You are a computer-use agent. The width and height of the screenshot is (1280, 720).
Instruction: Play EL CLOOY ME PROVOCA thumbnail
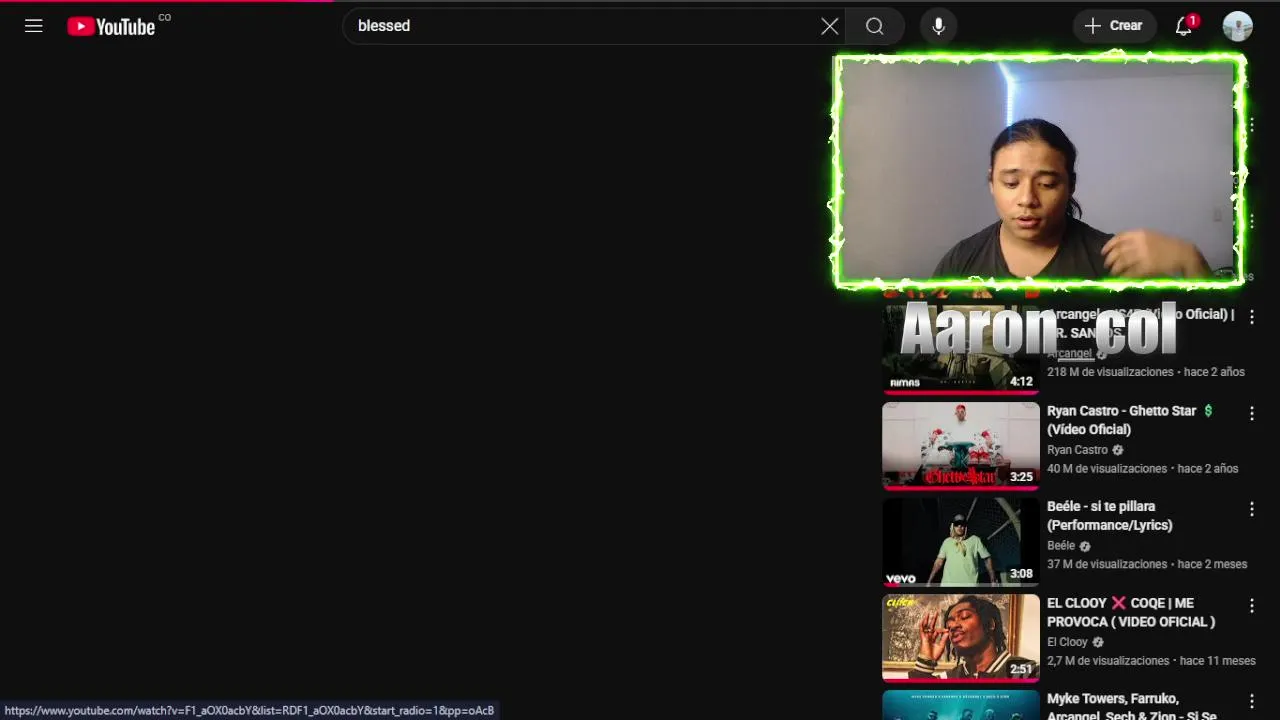(x=961, y=638)
